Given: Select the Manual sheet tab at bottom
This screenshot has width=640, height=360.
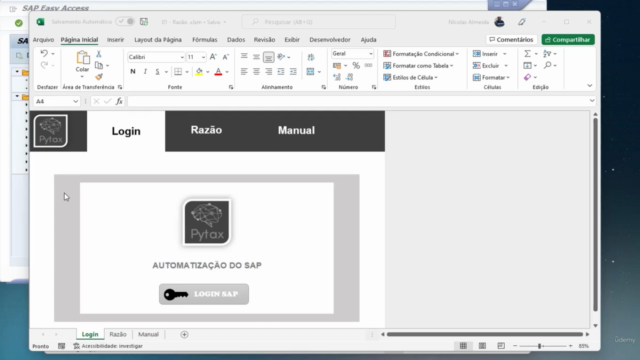Looking at the screenshot, I should (x=148, y=334).
